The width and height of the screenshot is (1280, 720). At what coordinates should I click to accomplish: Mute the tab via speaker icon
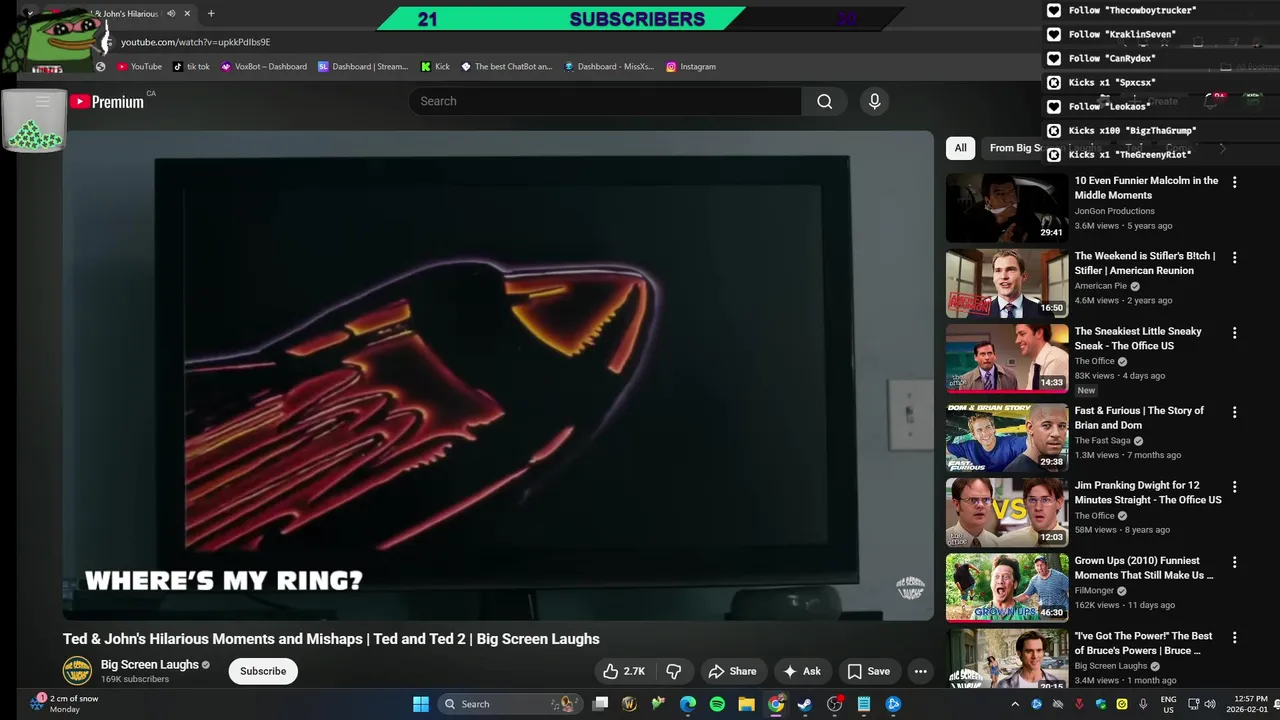[x=171, y=14]
